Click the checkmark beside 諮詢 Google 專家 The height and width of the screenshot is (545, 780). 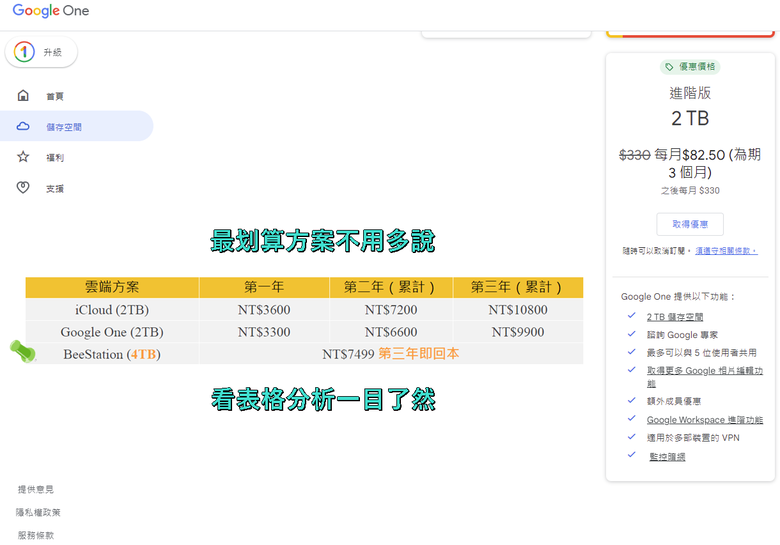coord(632,334)
